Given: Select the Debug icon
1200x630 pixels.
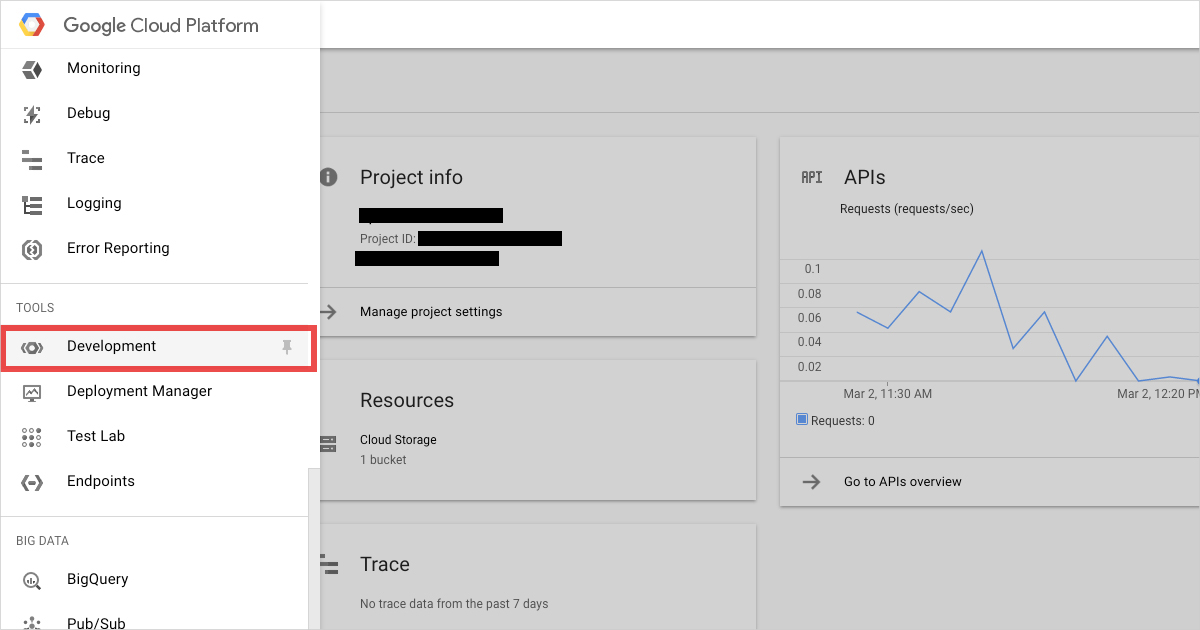Looking at the screenshot, I should pyautogui.click(x=32, y=114).
